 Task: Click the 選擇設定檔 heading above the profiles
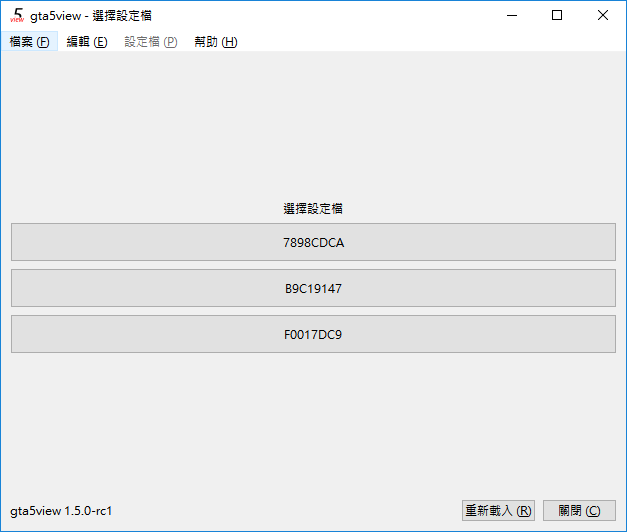[313, 209]
